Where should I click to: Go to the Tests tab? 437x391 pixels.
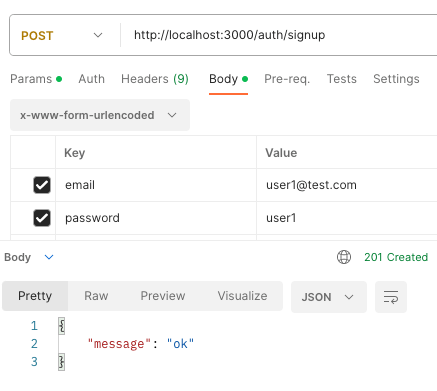[x=342, y=79]
